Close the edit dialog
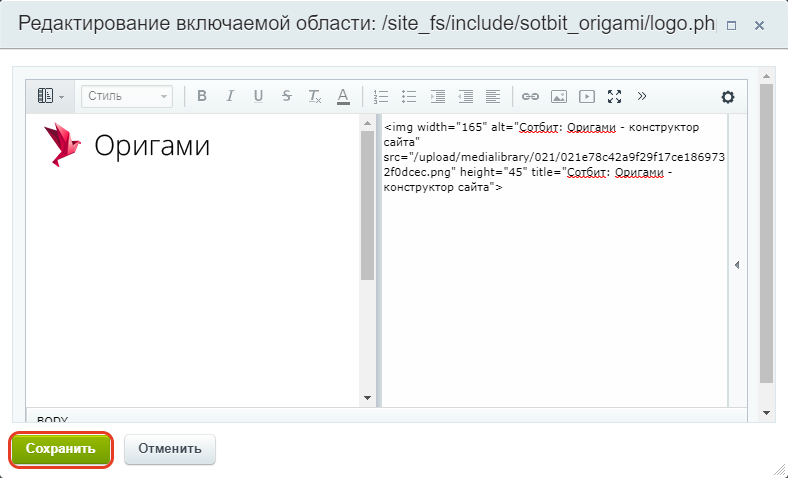Screen dimensions: 788x478 coord(759,25)
